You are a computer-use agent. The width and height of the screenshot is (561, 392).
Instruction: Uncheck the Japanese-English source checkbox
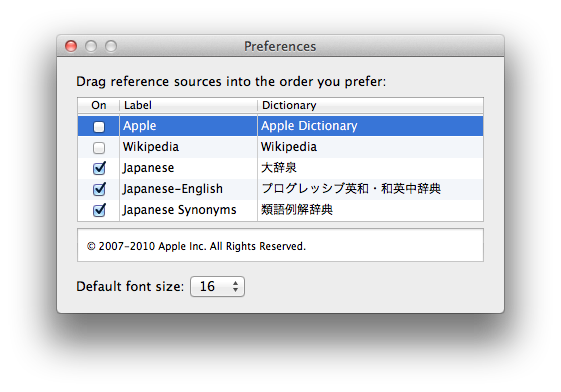tap(99, 189)
